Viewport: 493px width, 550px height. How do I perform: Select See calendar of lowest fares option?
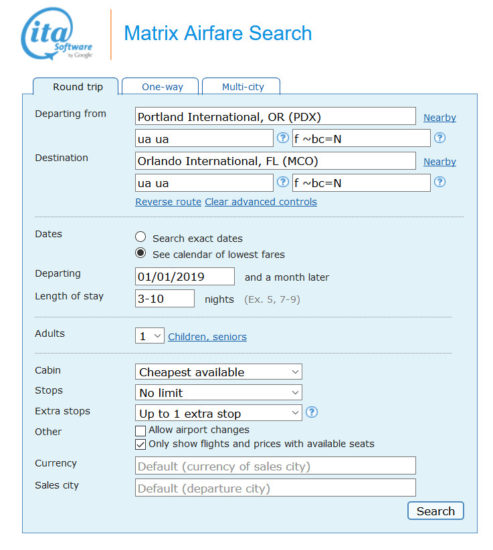pyautogui.click(x=140, y=253)
